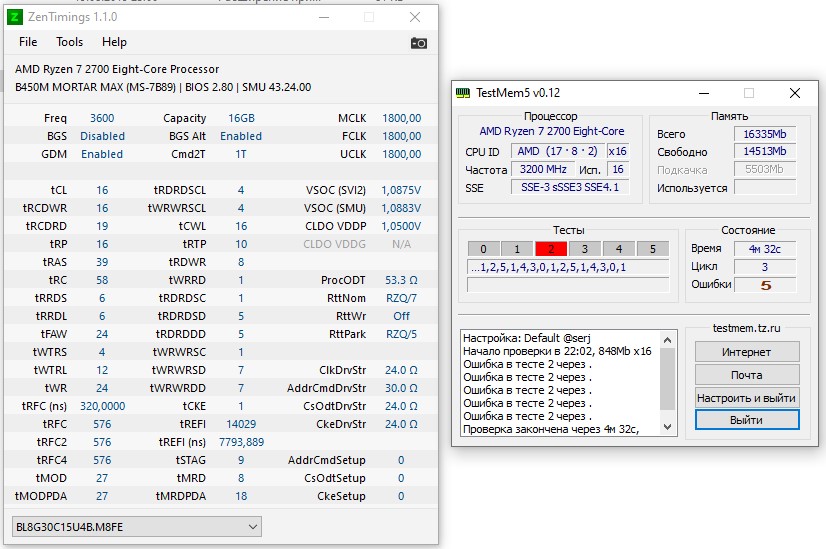Click the Cmd2T value 1T
The height and width of the screenshot is (549, 826).
(x=241, y=154)
